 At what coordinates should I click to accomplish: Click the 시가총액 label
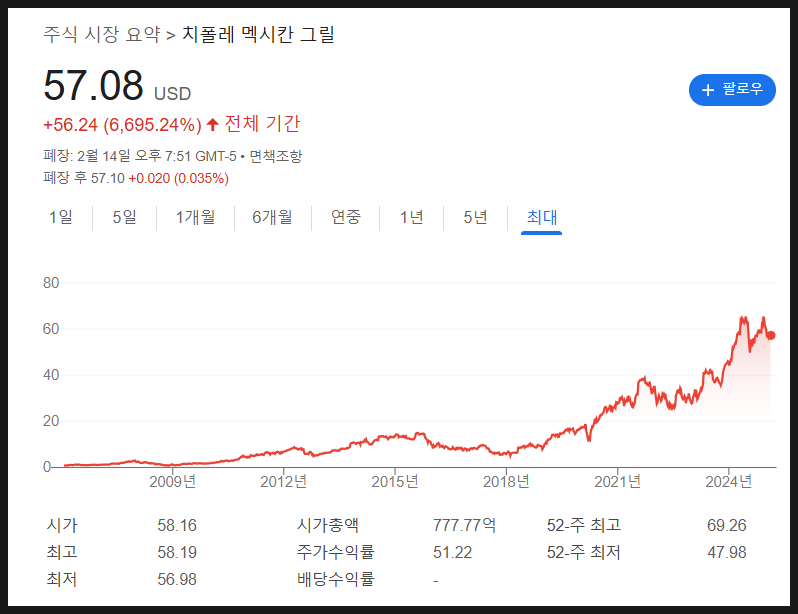click(x=328, y=525)
